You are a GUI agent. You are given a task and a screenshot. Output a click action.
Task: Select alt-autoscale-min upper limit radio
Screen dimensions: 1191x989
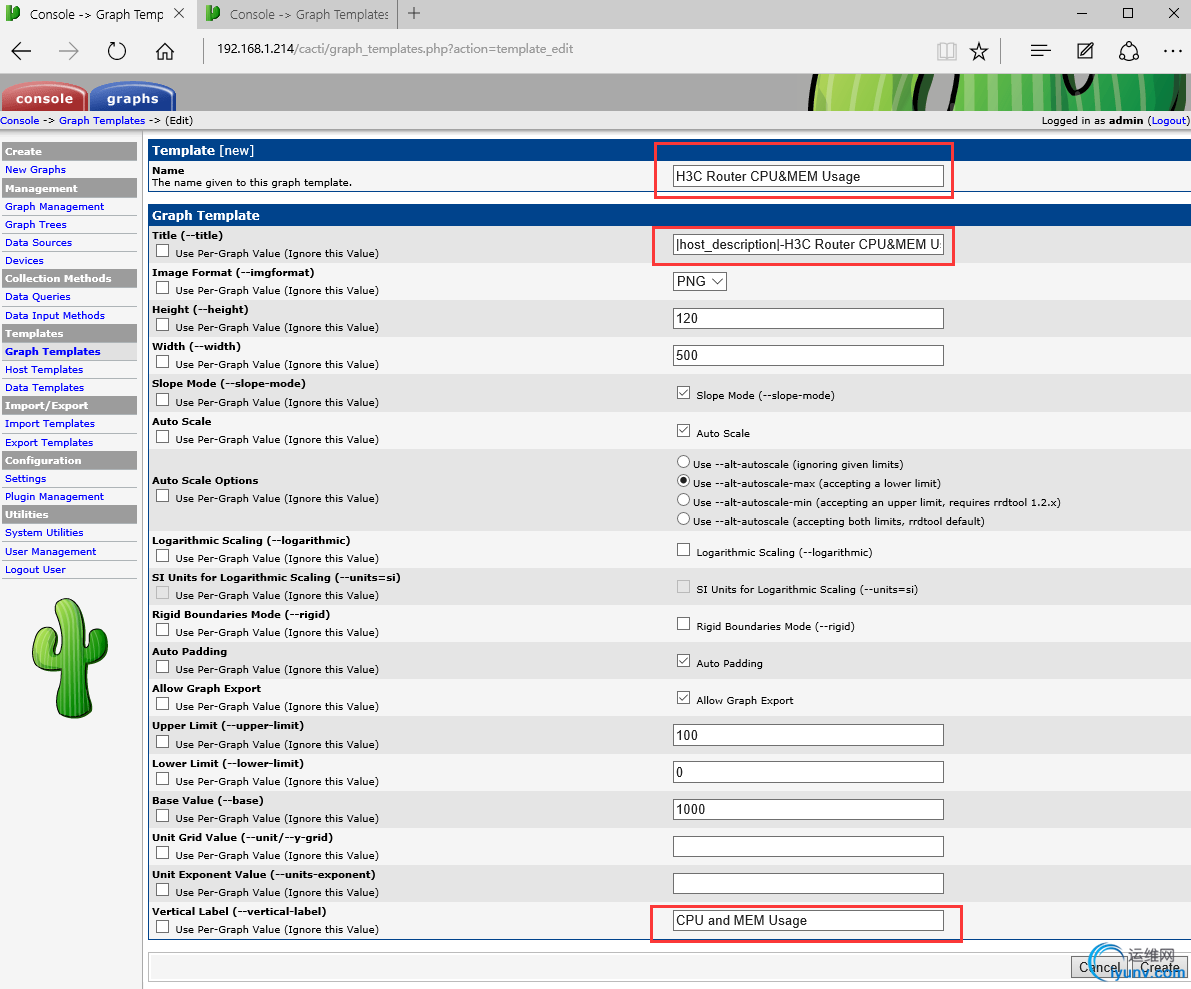coord(684,500)
